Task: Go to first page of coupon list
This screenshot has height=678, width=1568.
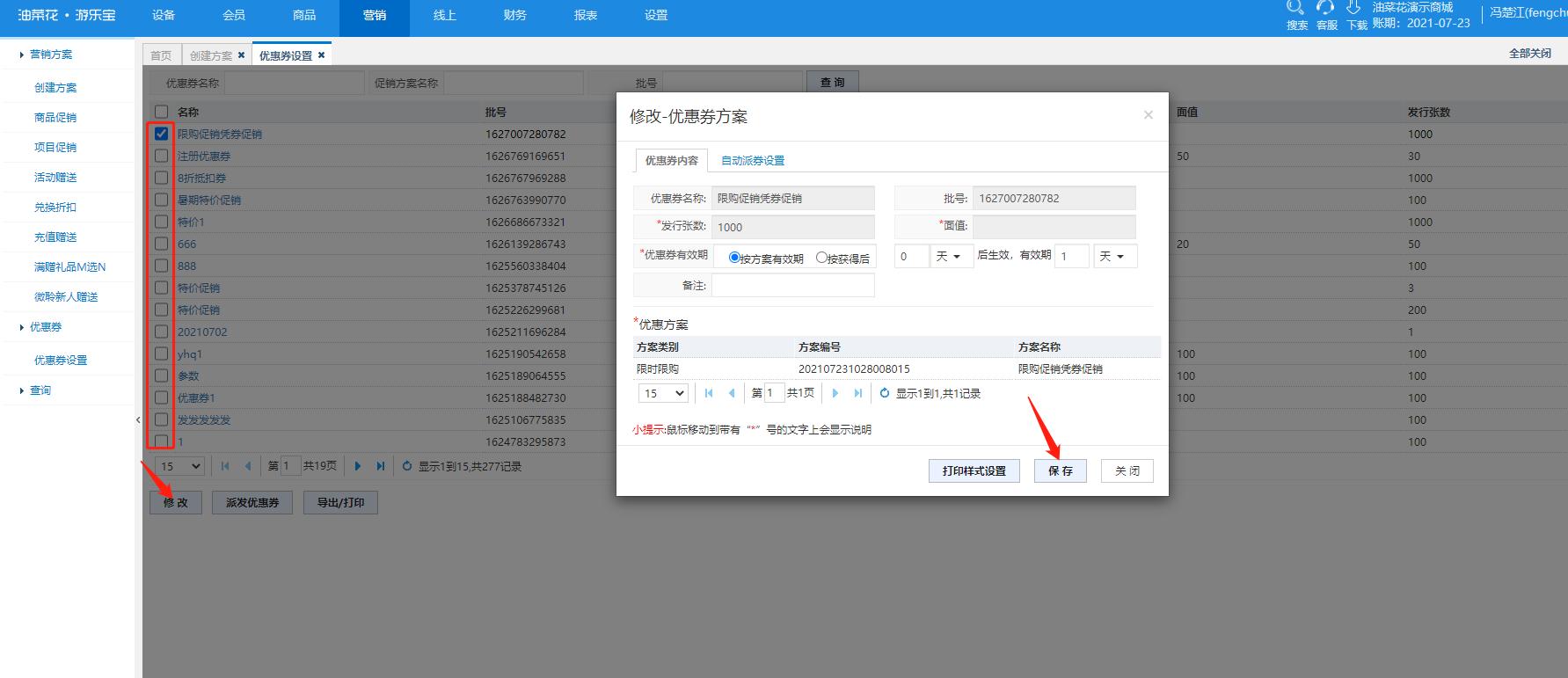Action: [225, 466]
